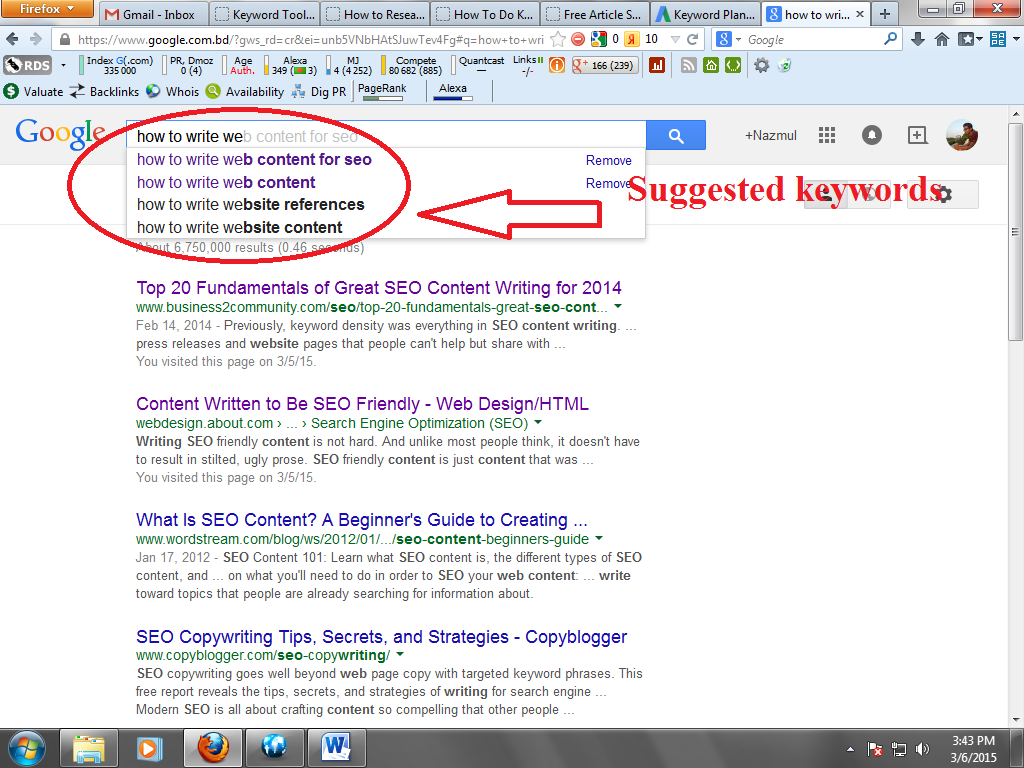Click the blue Google search button
Image resolution: width=1024 pixels, height=768 pixels.
coord(676,135)
